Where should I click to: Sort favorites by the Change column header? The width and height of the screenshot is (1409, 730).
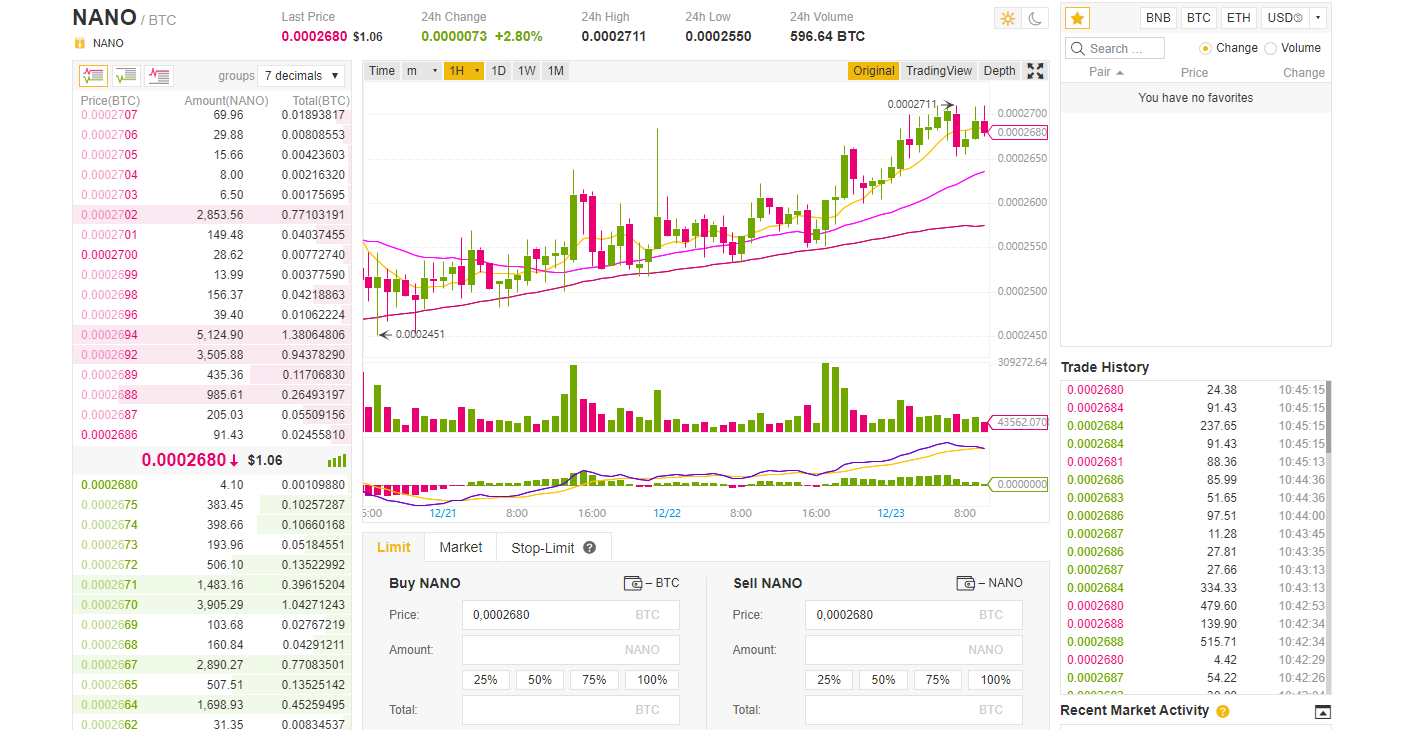point(1304,73)
